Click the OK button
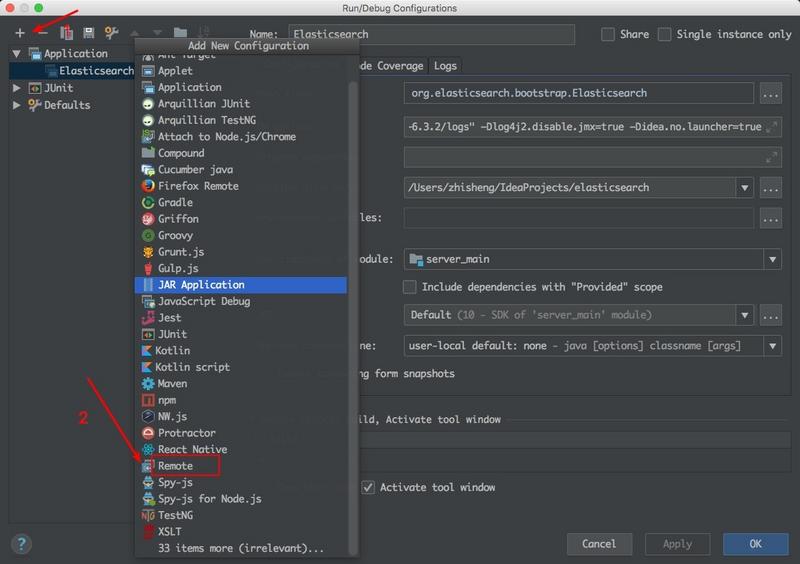This screenshot has height=564, width=800. (756, 544)
